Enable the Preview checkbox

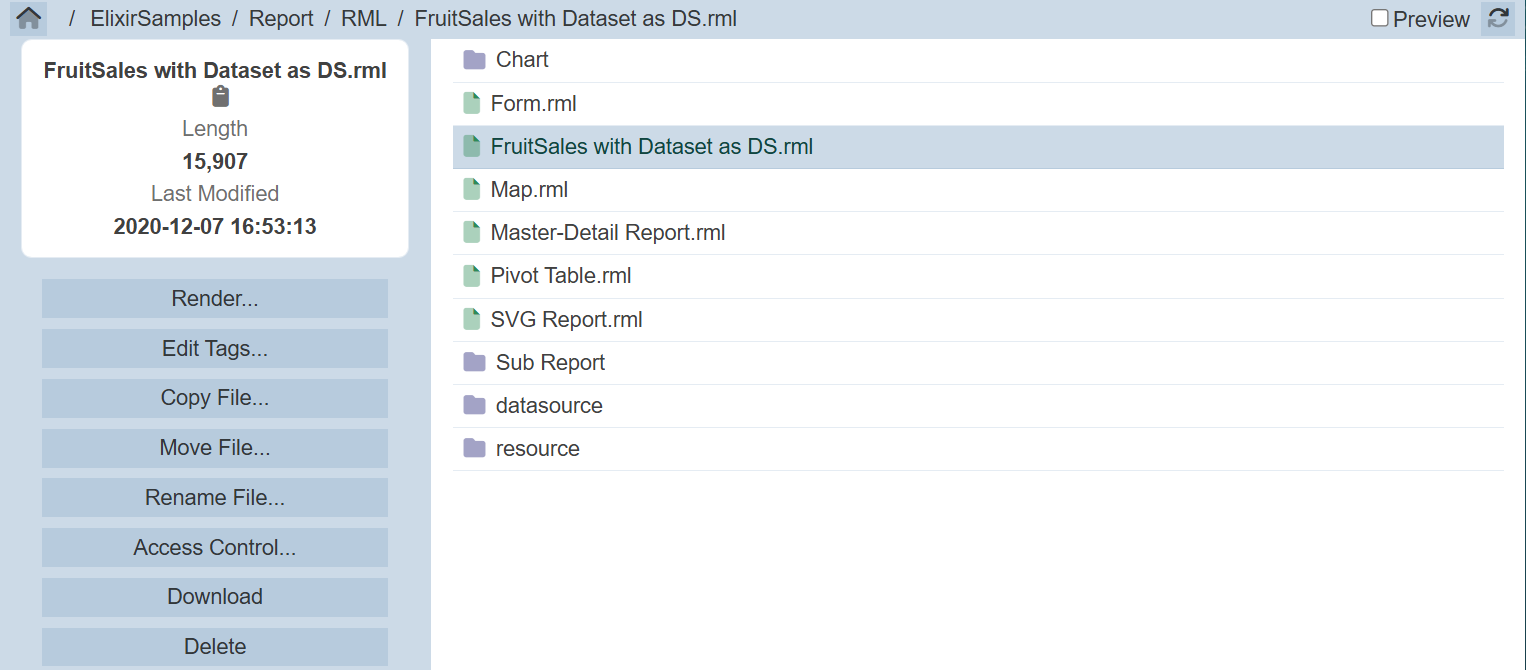(1379, 19)
